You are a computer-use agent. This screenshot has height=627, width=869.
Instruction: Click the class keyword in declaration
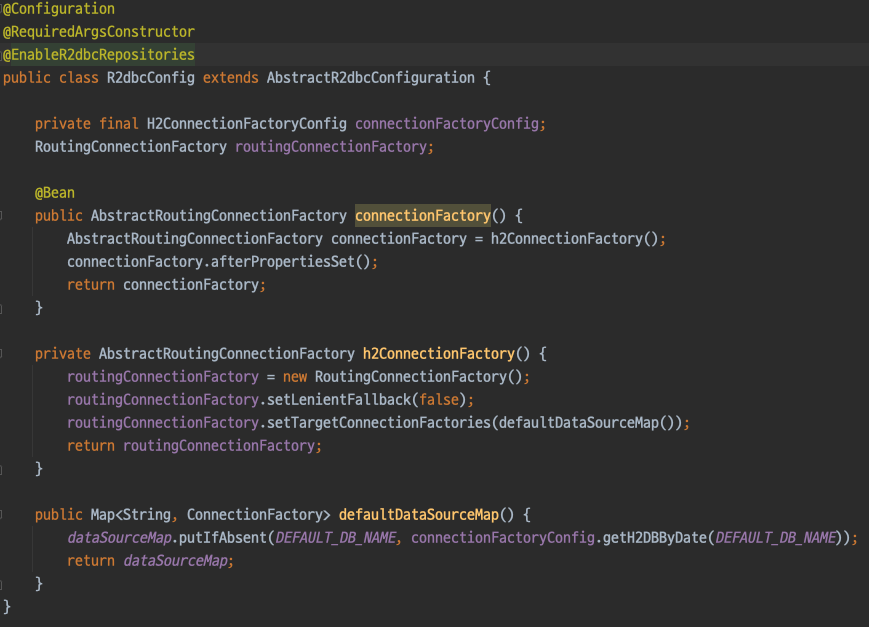[x=79, y=78]
